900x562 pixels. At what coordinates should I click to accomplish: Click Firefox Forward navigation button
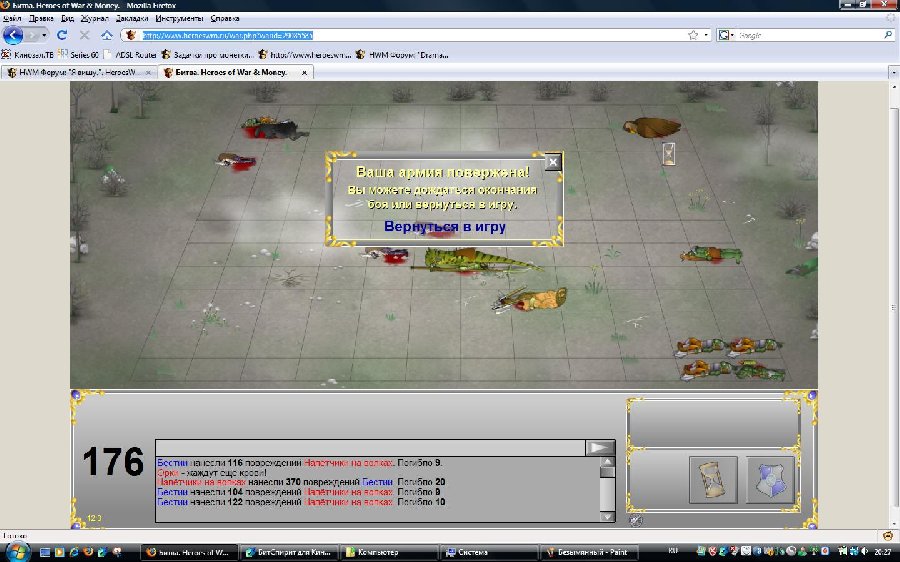click(x=32, y=36)
